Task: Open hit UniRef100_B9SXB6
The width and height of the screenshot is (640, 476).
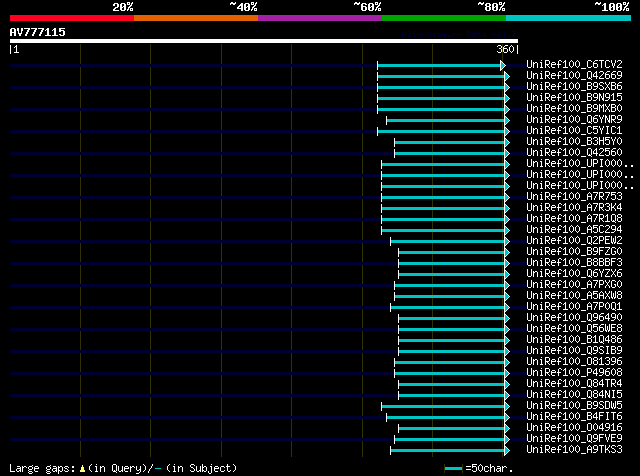Action: point(574,87)
